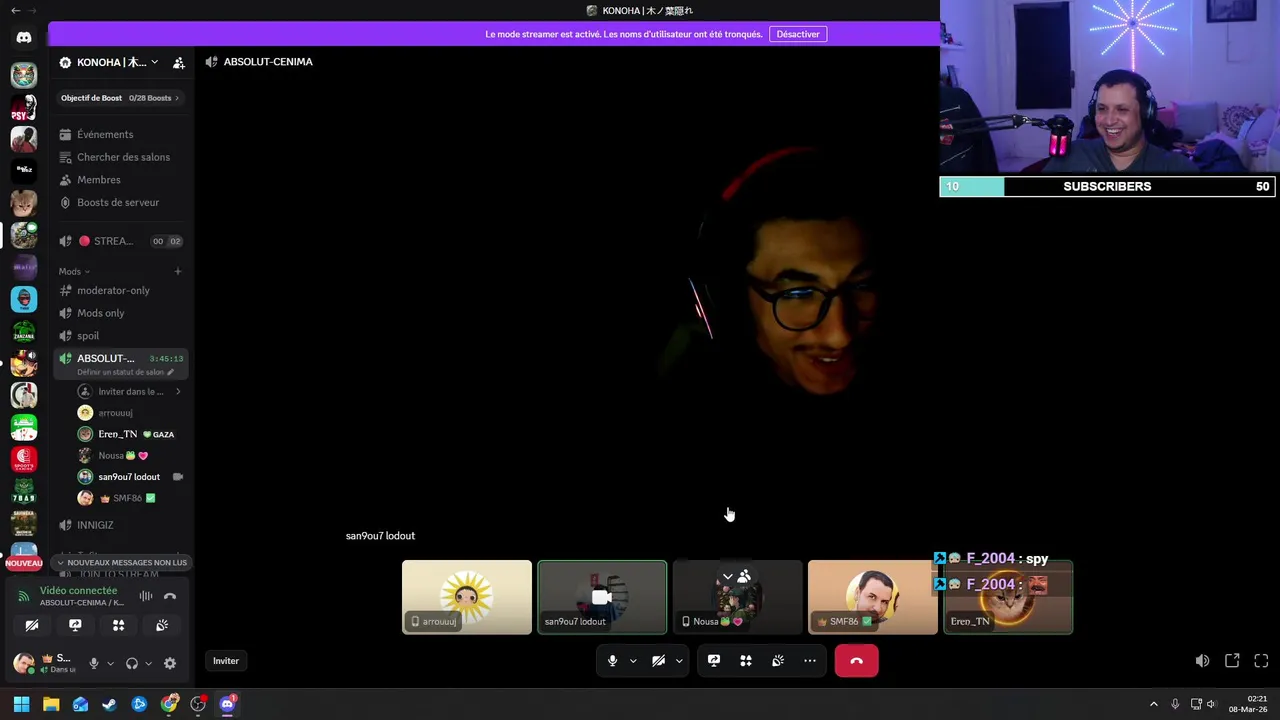Pop out the call window
This screenshot has width=1280, height=720.
click(x=1232, y=661)
